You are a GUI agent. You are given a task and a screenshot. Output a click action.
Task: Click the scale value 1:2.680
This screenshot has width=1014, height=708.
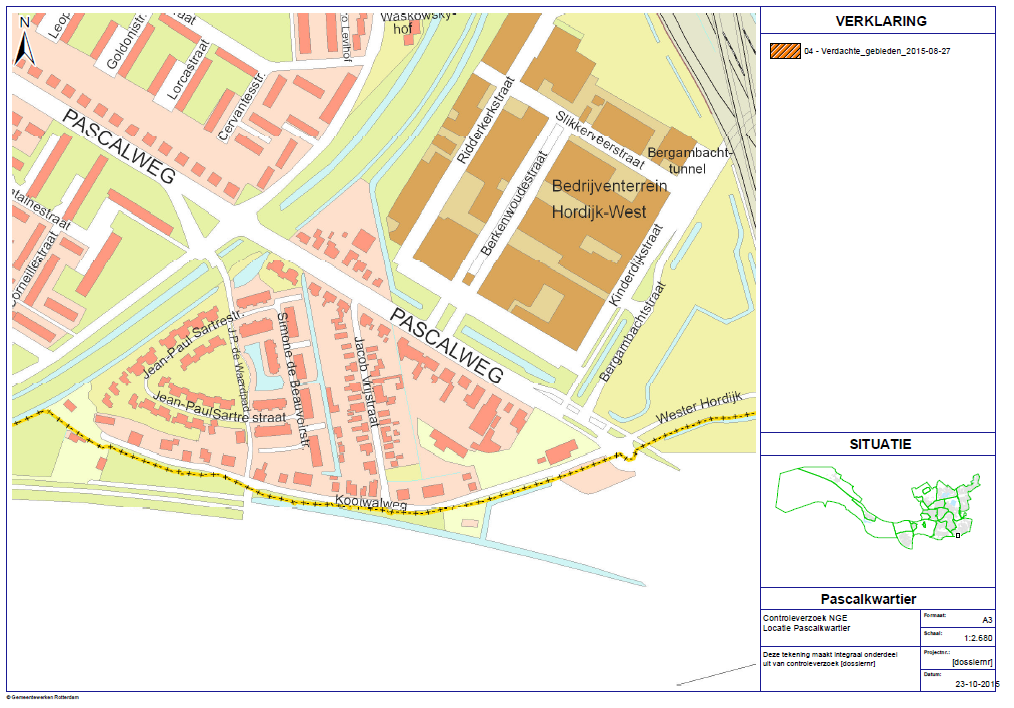coord(978,638)
